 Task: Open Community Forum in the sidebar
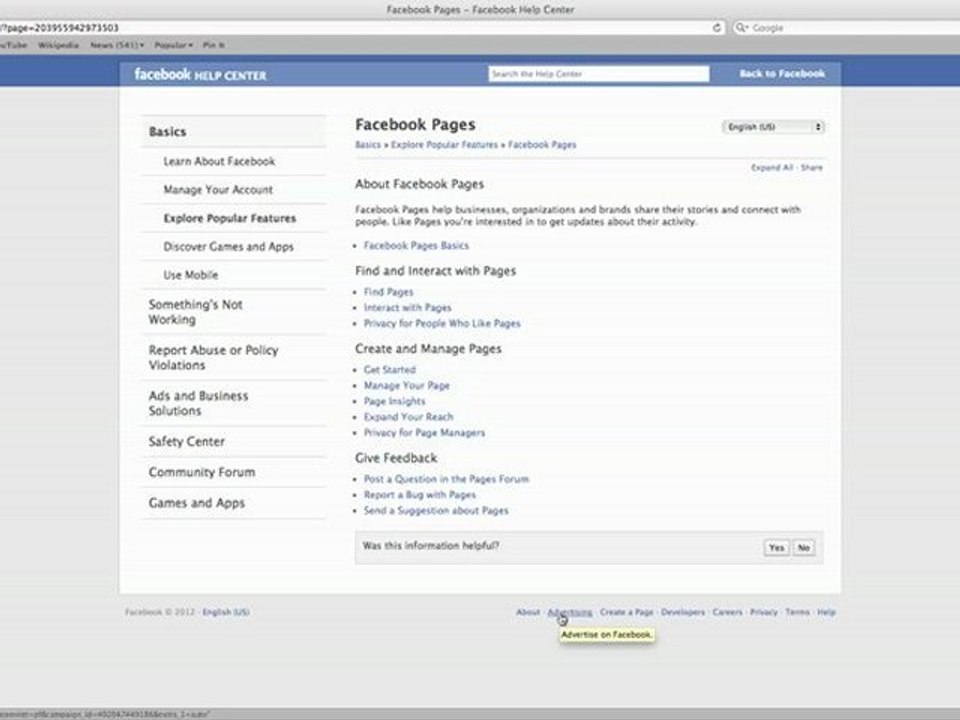tap(202, 472)
